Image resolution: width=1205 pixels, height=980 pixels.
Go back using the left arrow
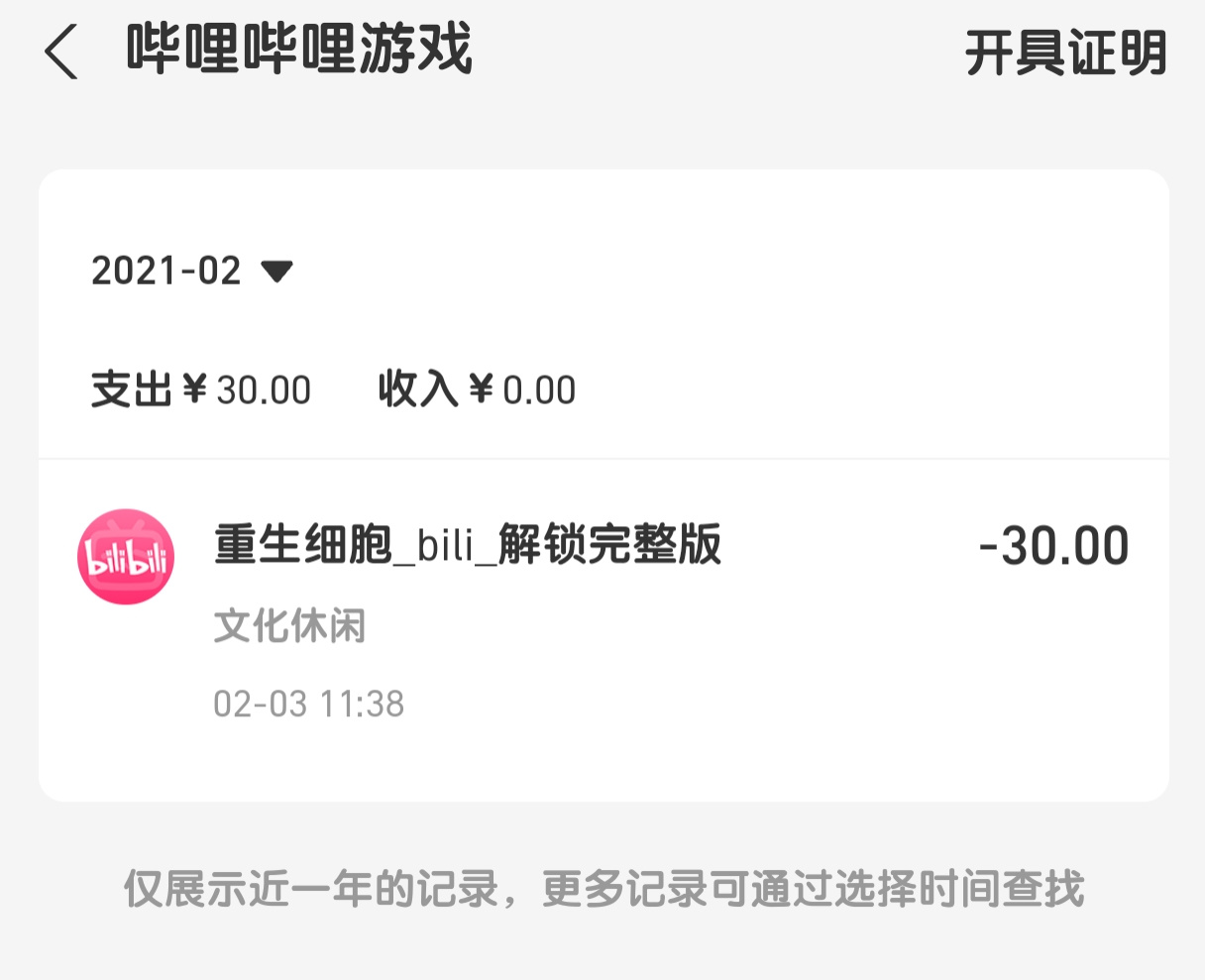coord(60,52)
